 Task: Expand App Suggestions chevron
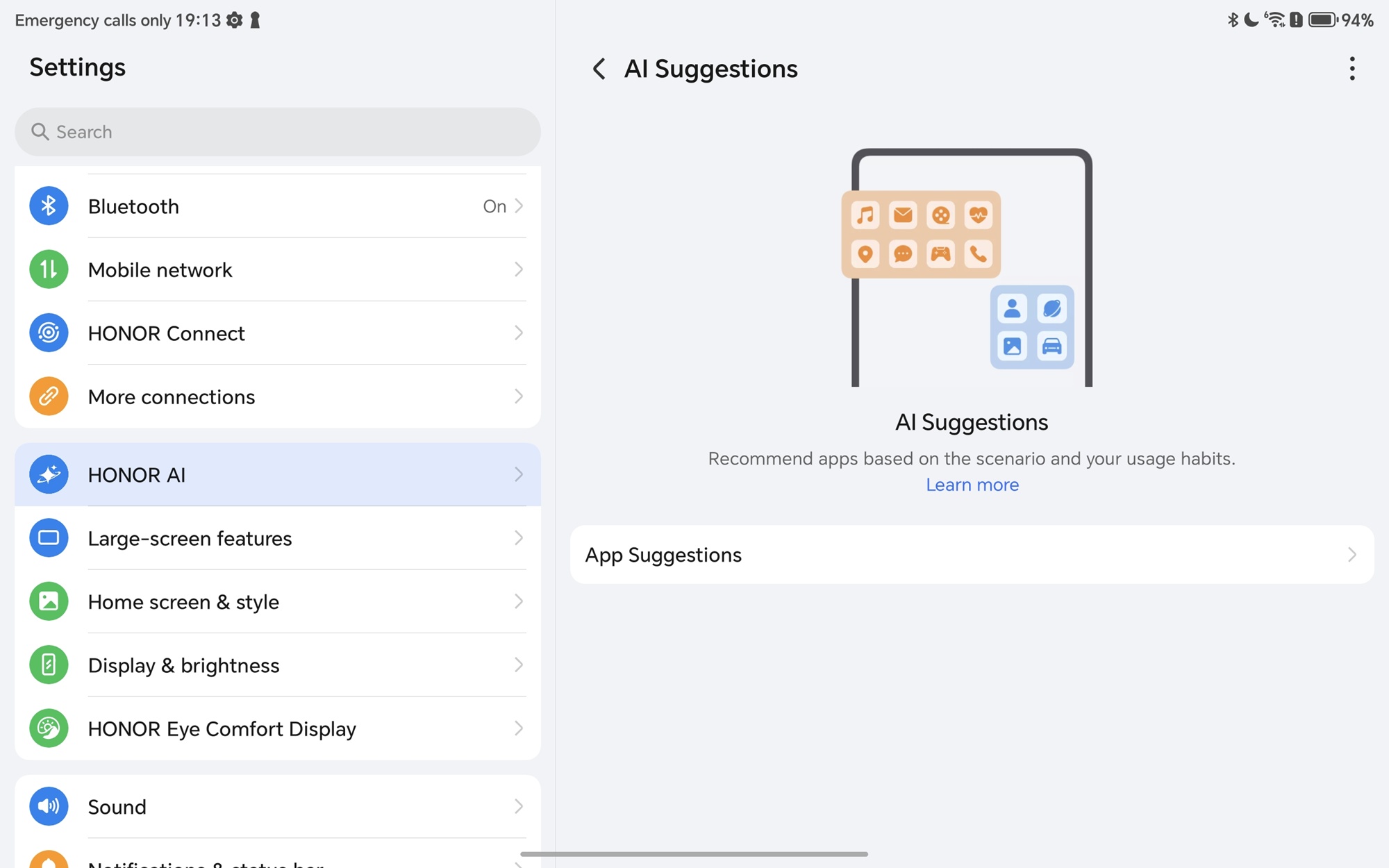point(1351,555)
